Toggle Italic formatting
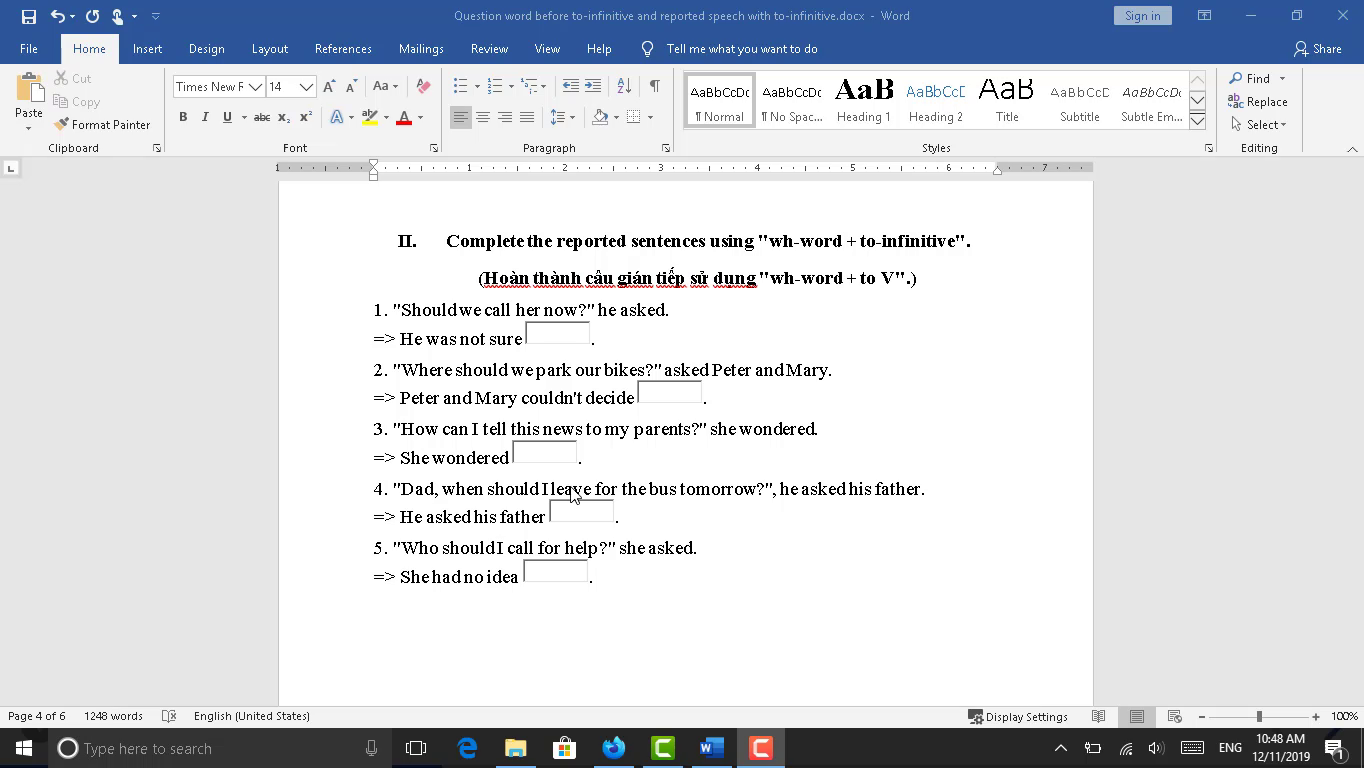The image size is (1364, 768). (x=205, y=118)
